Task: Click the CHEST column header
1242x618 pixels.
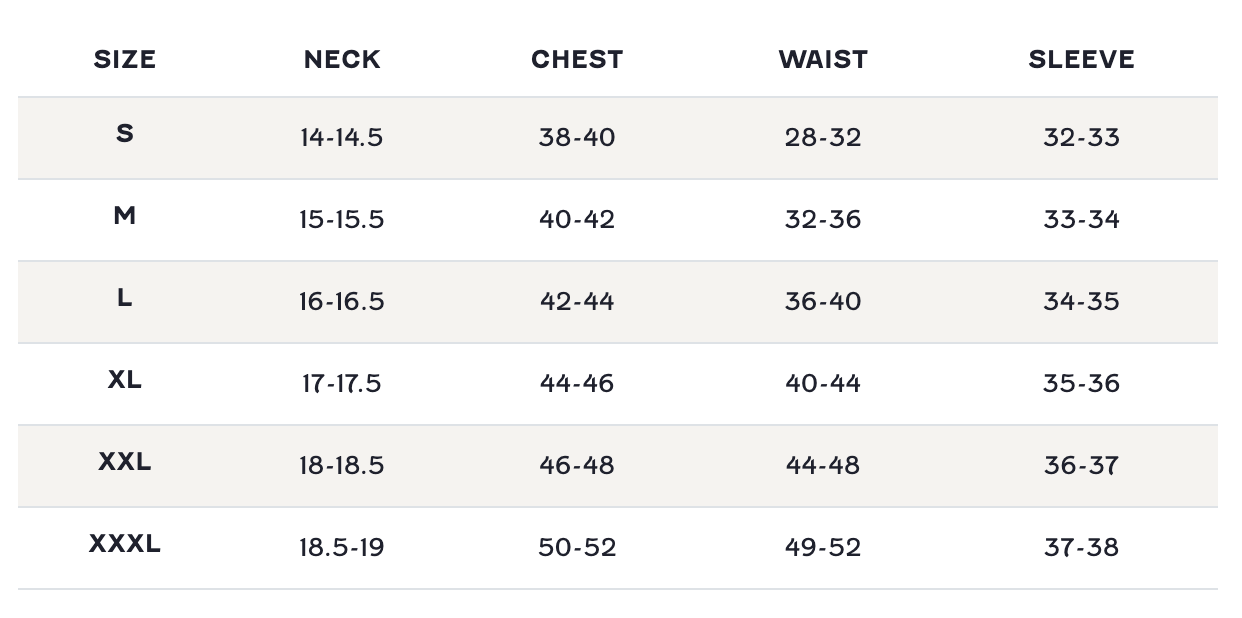Action: pos(577,60)
